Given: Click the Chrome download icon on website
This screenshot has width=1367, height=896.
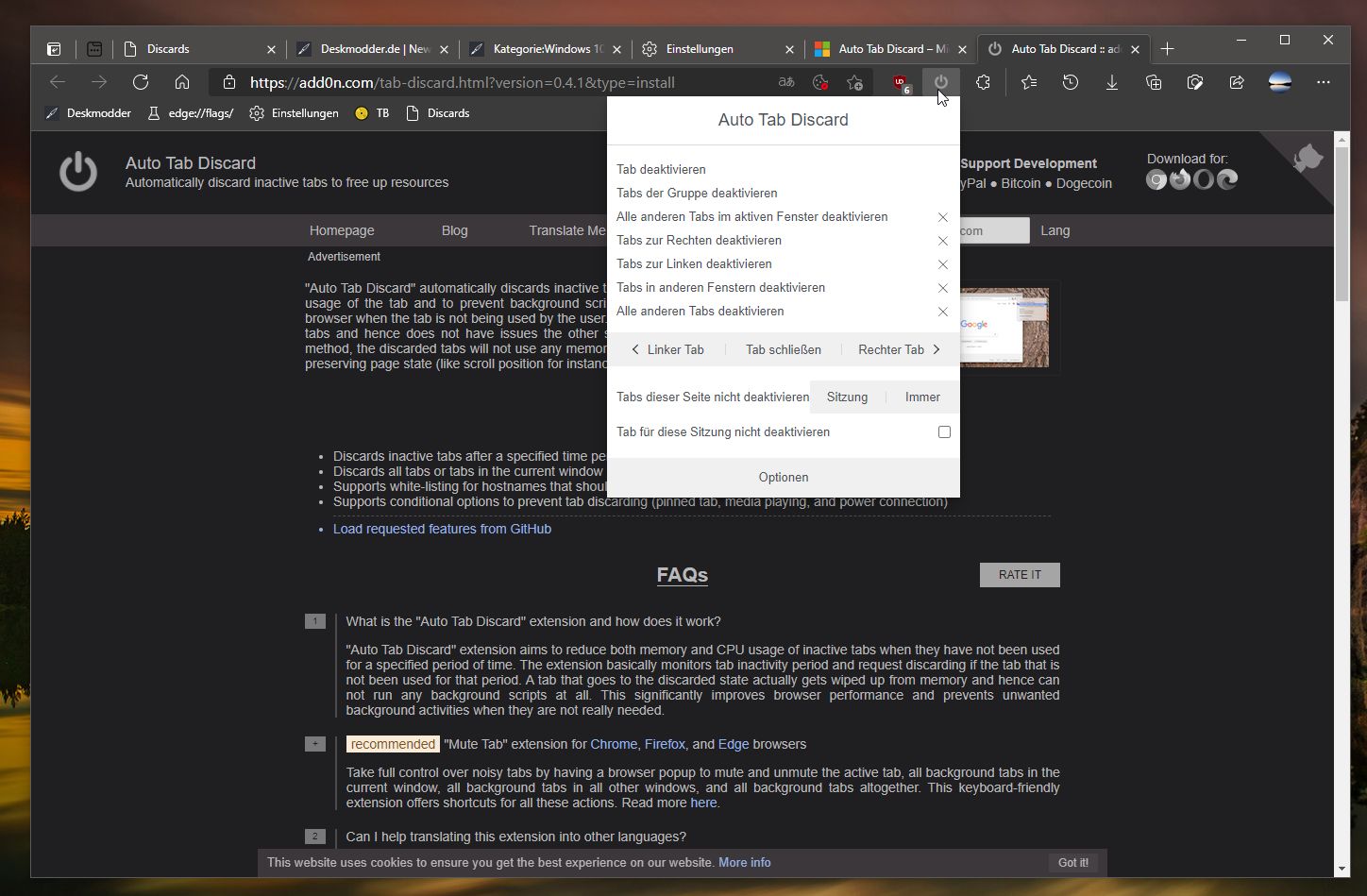Looking at the screenshot, I should tap(1156, 179).
